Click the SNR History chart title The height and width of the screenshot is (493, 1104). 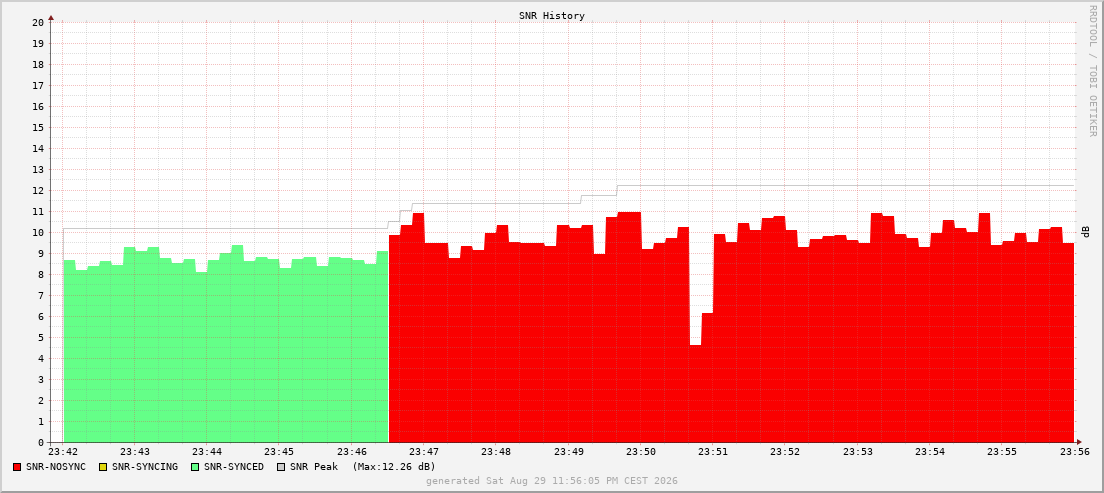click(x=551, y=15)
